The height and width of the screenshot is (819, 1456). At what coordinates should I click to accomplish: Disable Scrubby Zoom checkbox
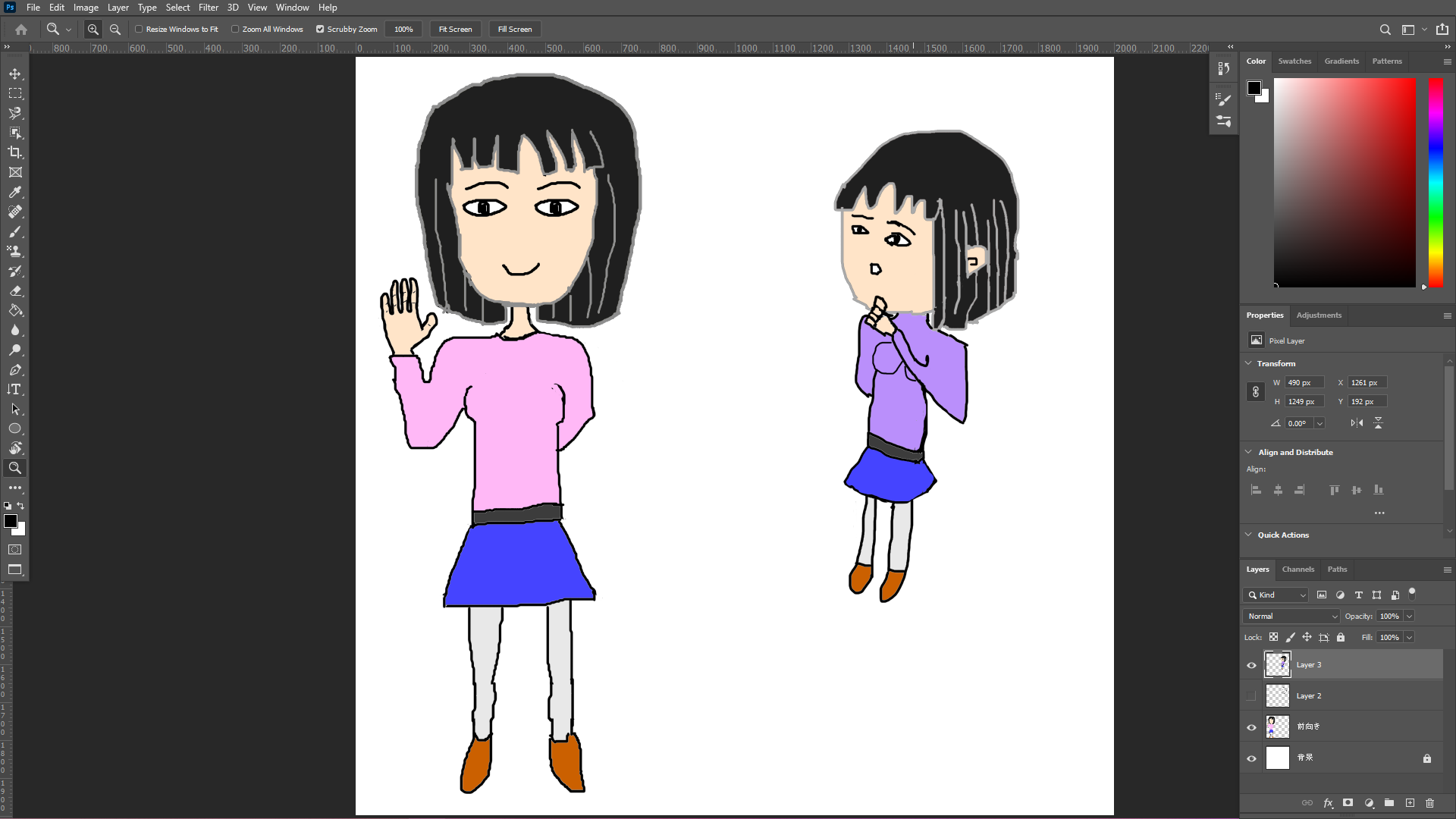320,29
